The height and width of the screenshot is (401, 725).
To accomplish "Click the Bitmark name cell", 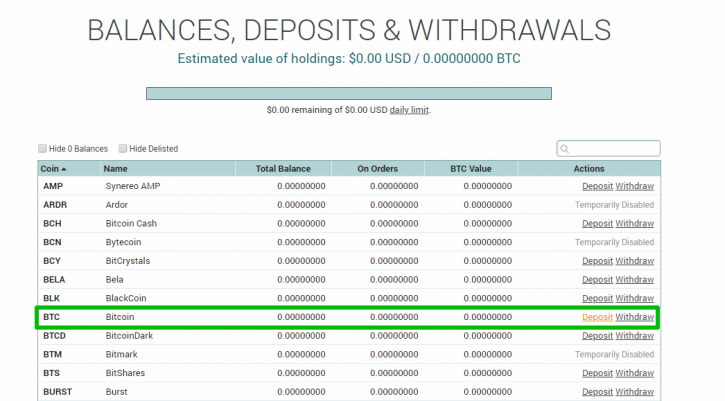I will click(122, 354).
